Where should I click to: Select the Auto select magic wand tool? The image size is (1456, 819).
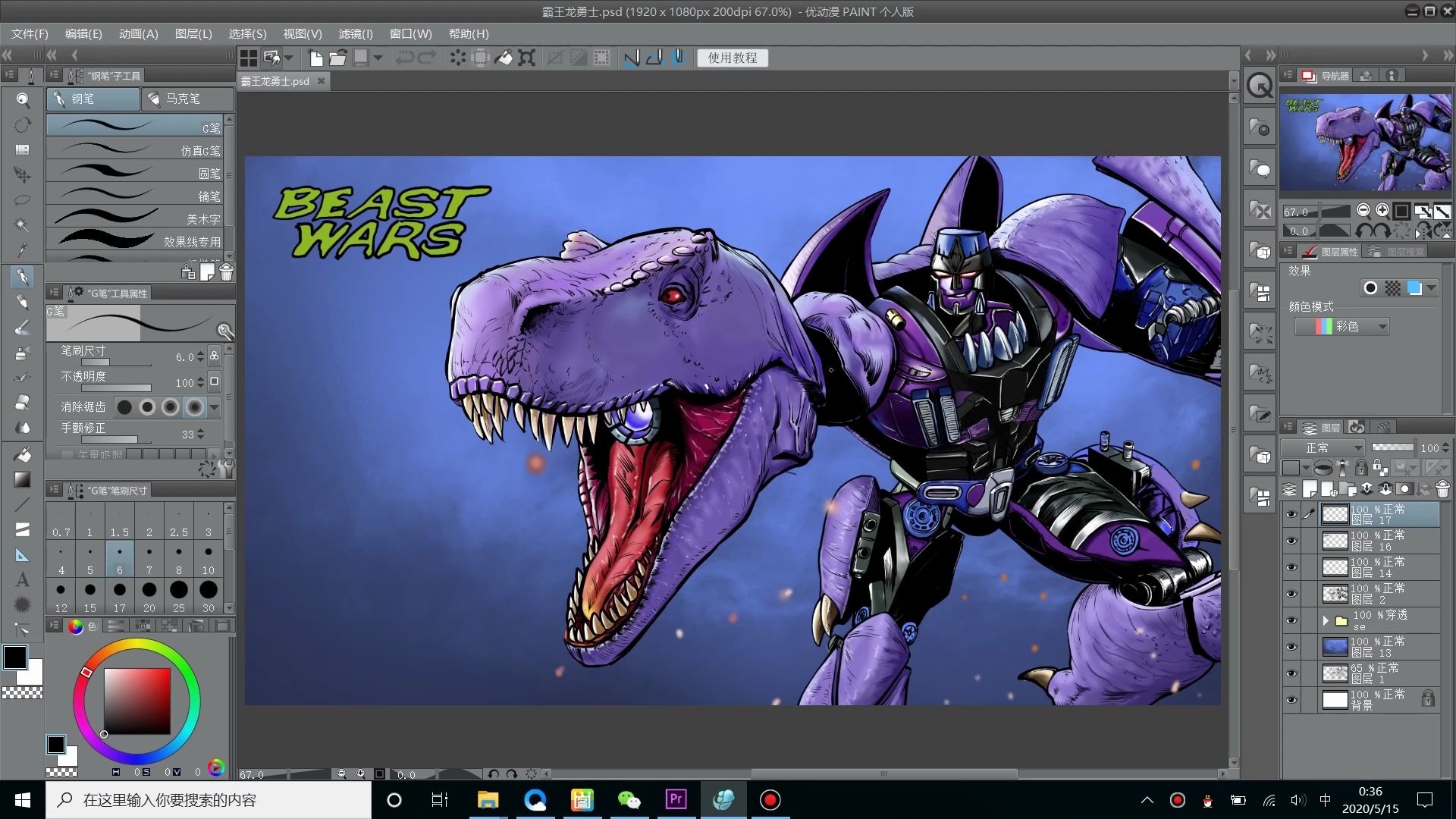pos(23,225)
